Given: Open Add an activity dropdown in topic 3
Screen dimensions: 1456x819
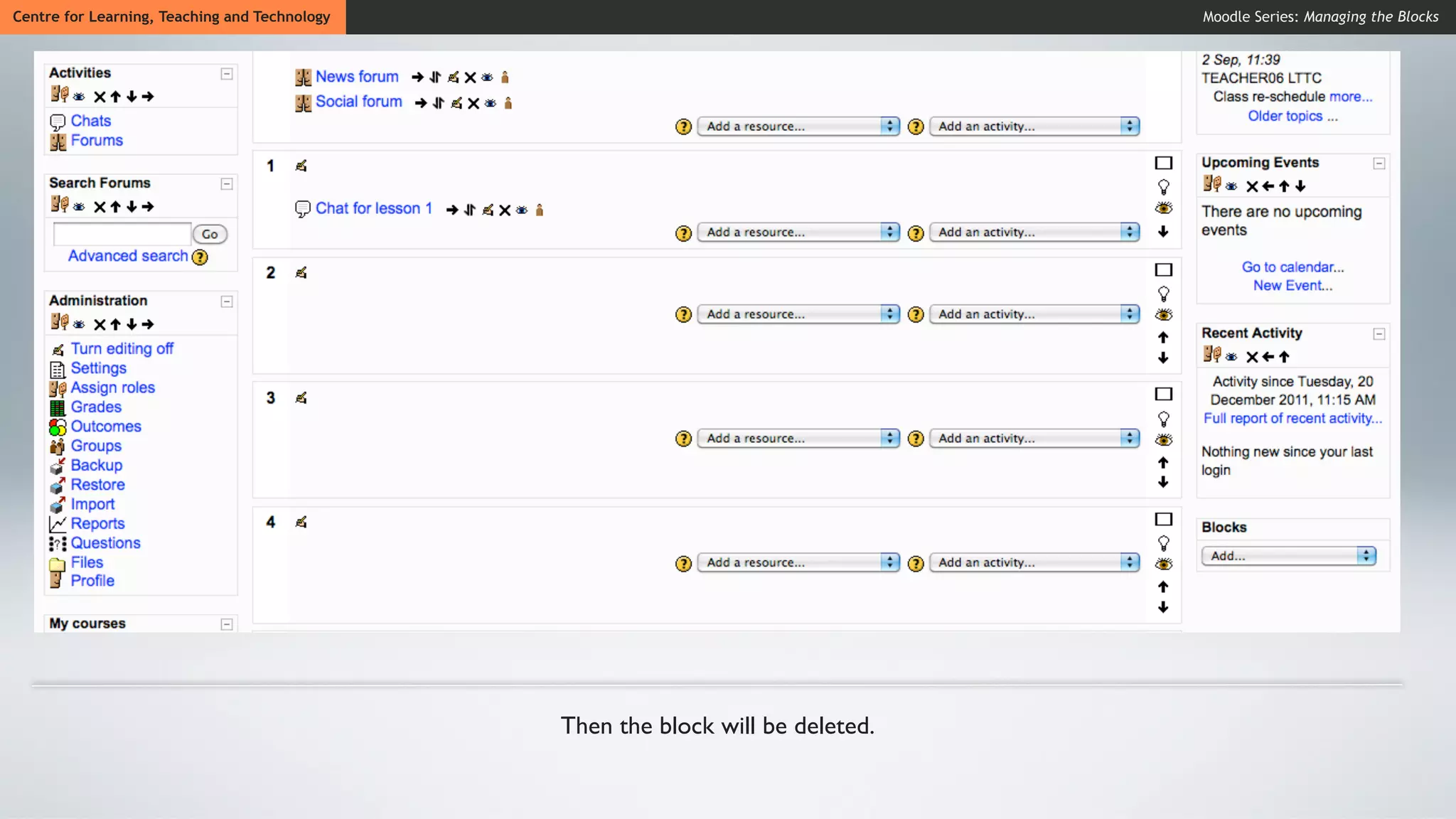Looking at the screenshot, I should [x=1034, y=439].
